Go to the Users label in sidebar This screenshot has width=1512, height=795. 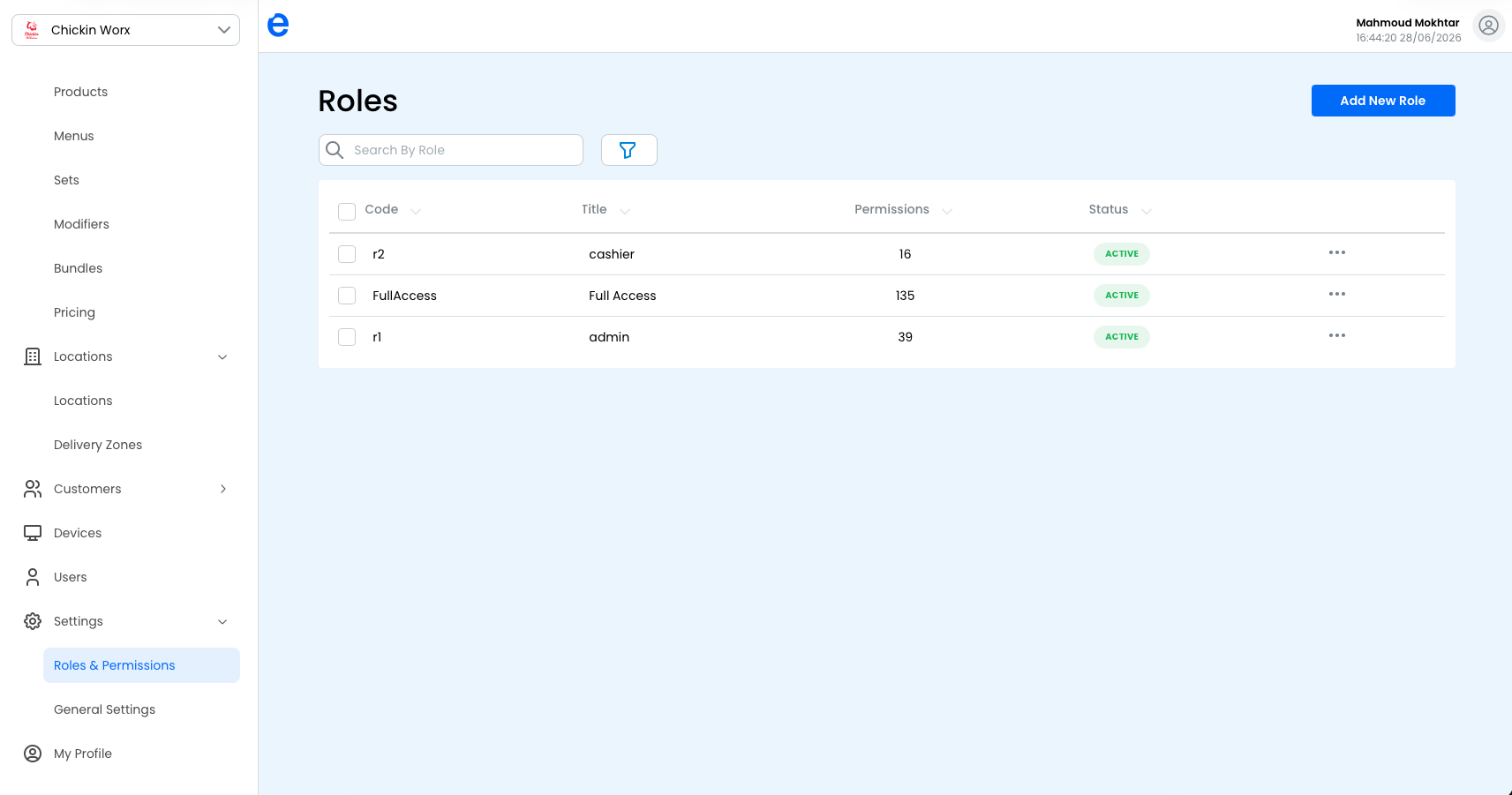click(x=71, y=577)
